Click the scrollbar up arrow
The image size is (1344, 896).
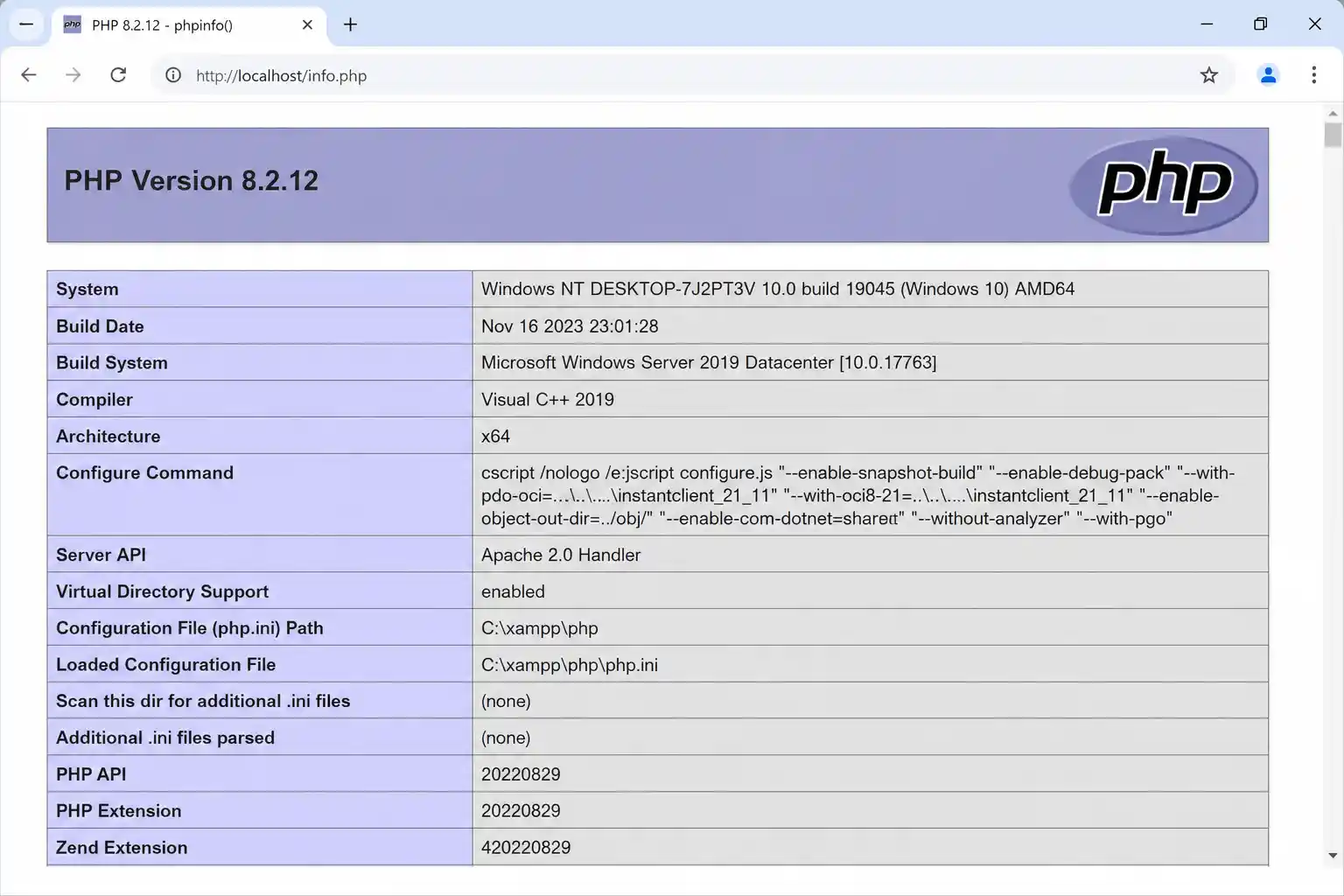point(1333,114)
